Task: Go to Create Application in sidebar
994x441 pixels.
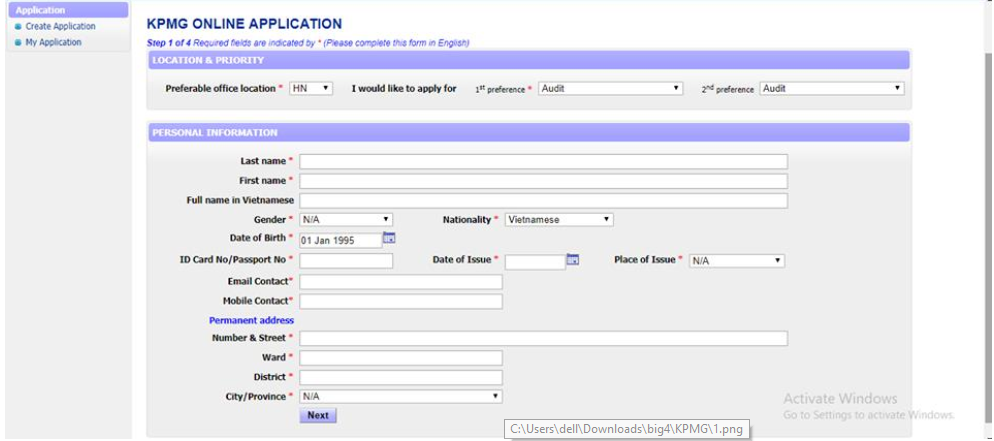Action: 60,27
